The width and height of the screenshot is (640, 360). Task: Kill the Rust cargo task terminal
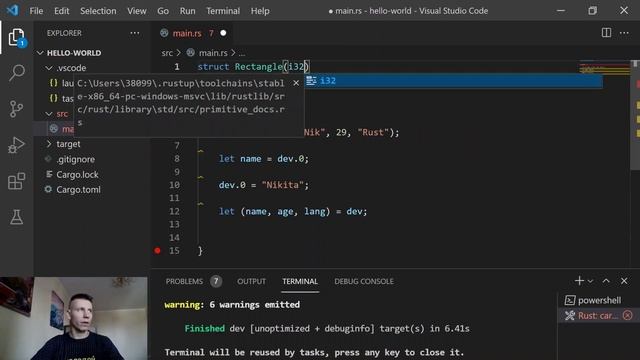(628, 316)
